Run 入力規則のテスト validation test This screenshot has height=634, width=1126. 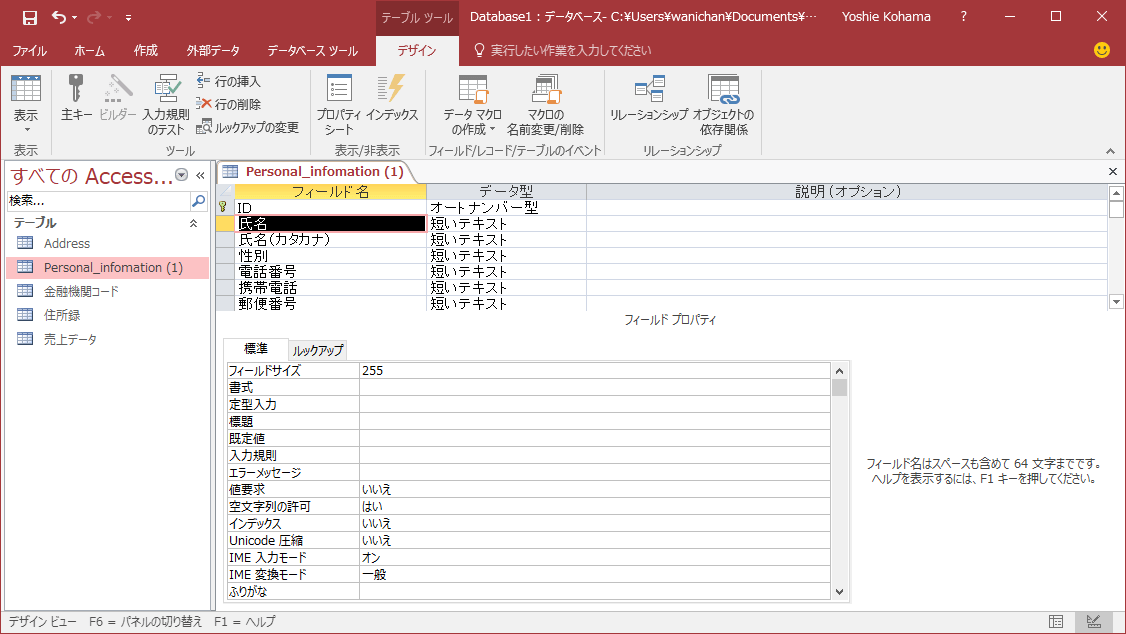[x=166, y=105]
